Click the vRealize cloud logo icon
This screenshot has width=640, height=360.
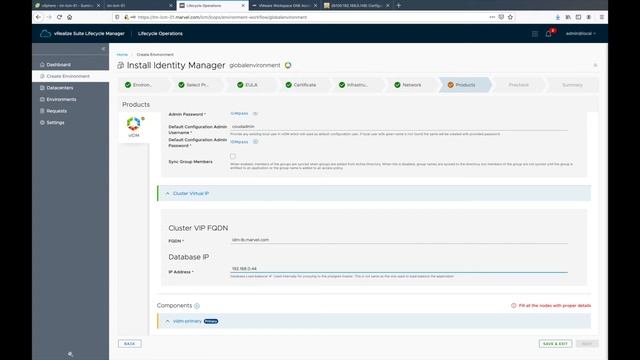coord(45,34)
